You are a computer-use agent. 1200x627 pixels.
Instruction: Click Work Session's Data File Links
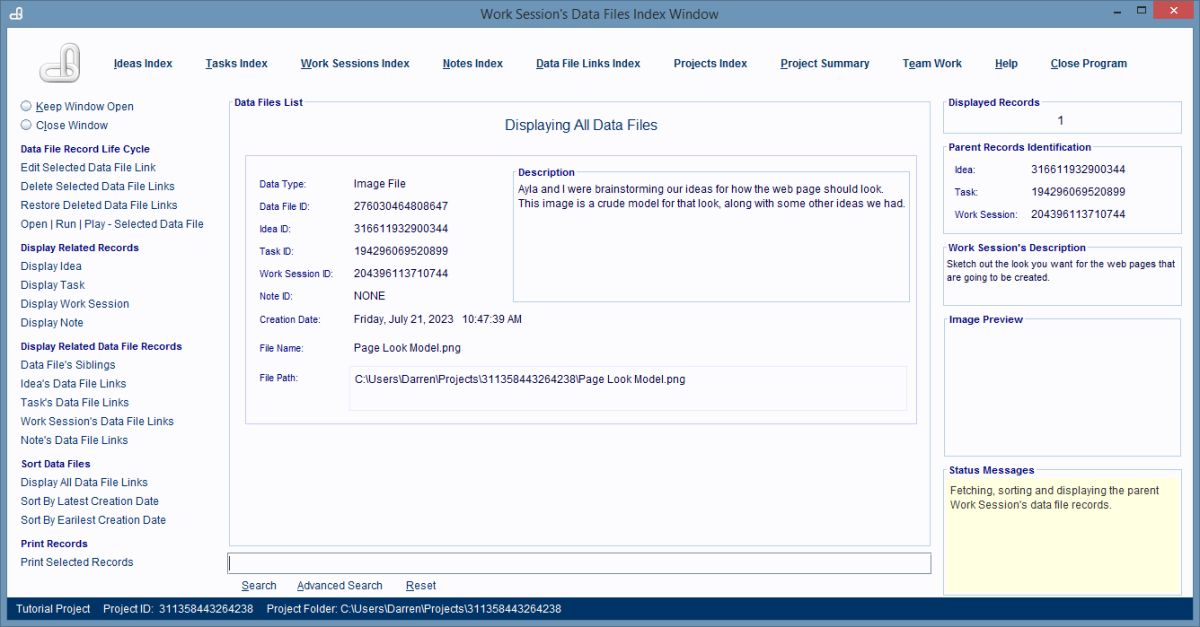click(x=97, y=421)
